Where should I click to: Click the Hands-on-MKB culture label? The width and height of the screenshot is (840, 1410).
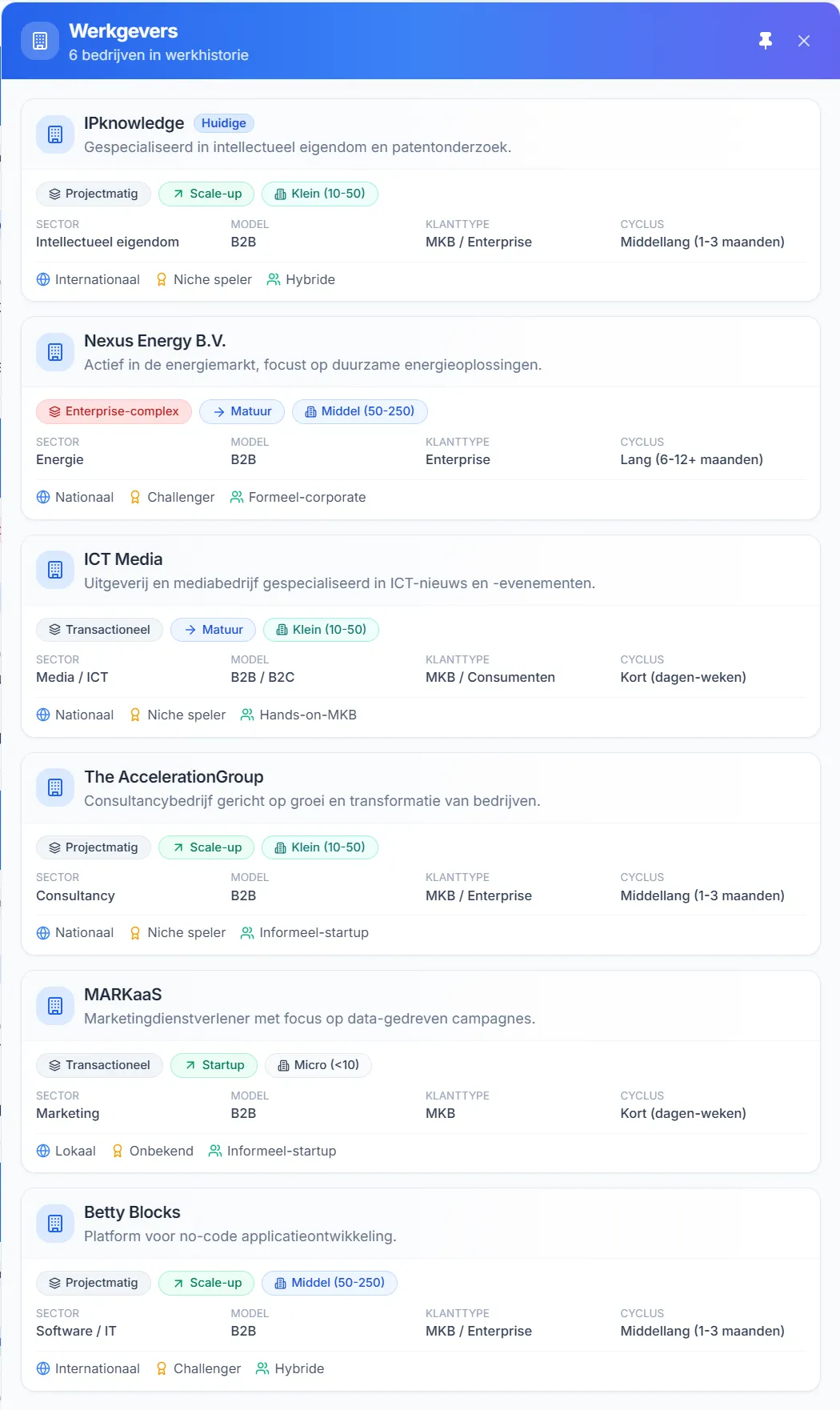click(x=307, y=715)
